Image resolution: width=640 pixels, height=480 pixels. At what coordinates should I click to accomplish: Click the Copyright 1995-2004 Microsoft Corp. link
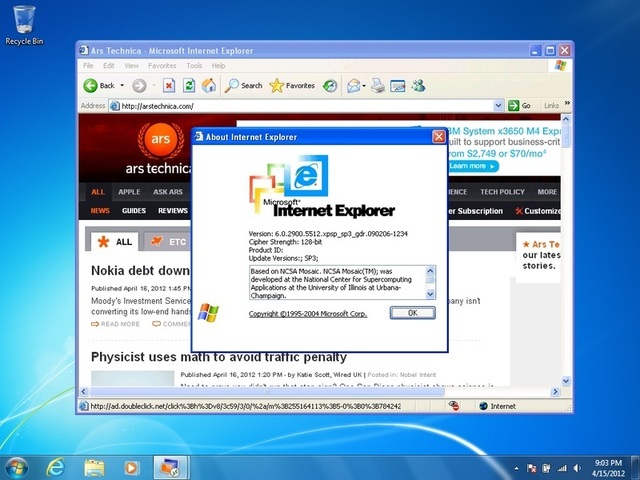[x=308, y=314]
